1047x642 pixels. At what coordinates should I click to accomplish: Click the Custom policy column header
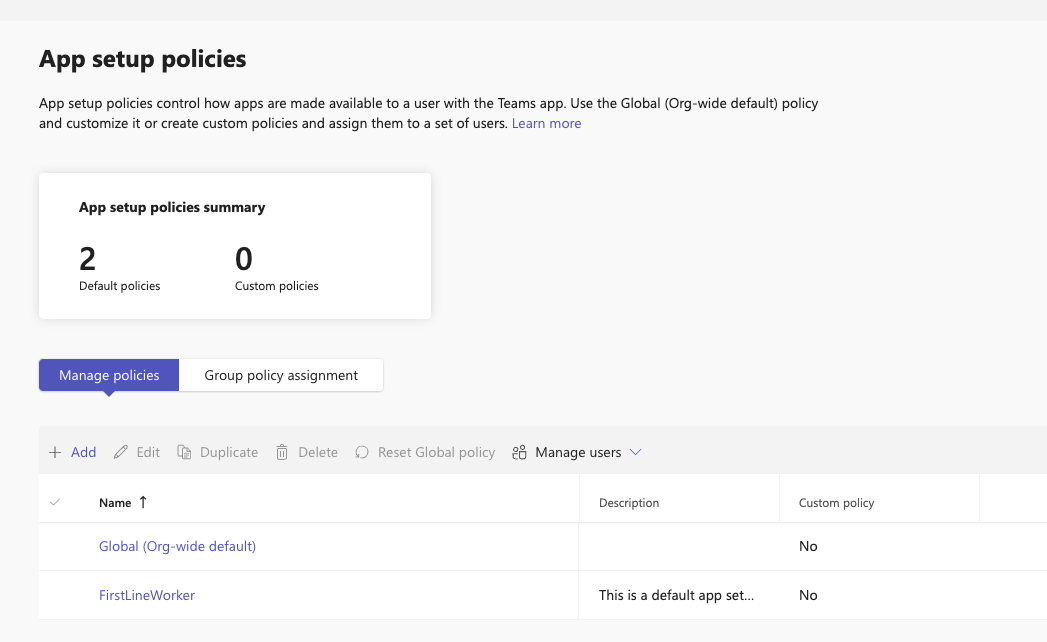836,503
